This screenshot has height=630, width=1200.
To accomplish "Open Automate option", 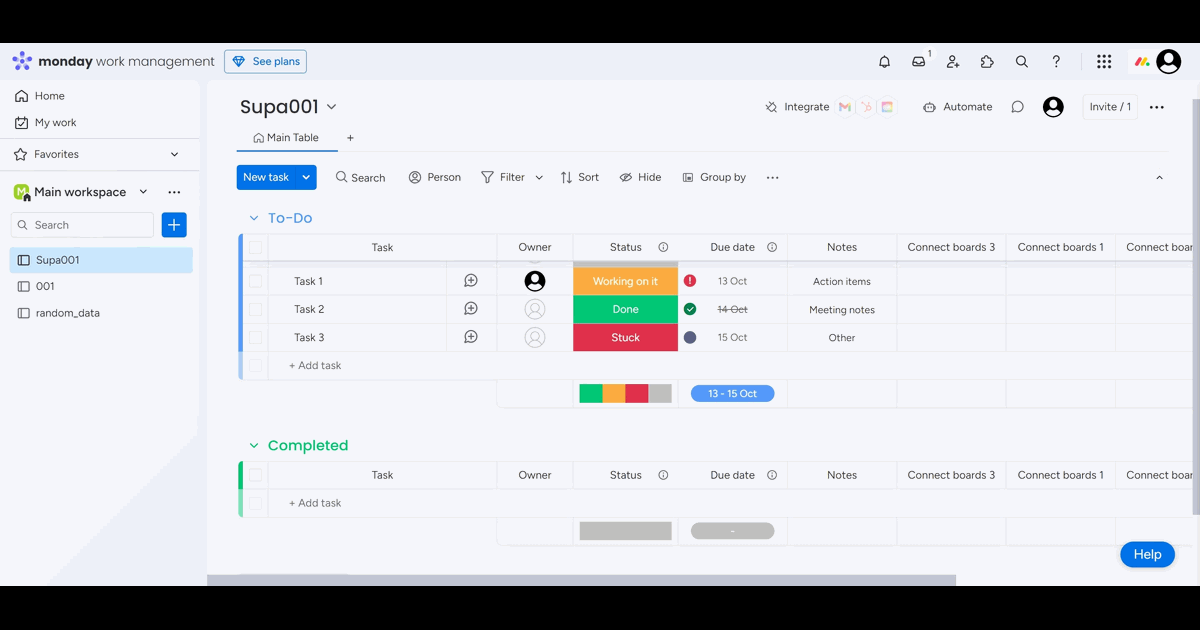I will click(x=958, y=107).
